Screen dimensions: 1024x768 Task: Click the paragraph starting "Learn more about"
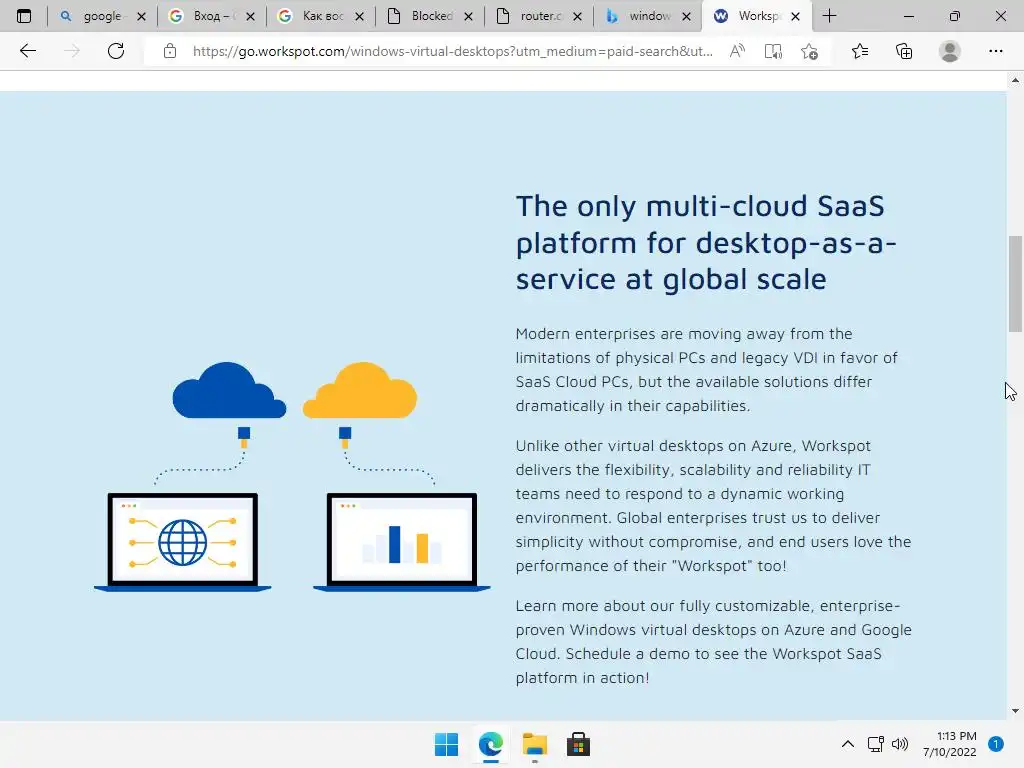pyautogui.click(x=713, y=642)
